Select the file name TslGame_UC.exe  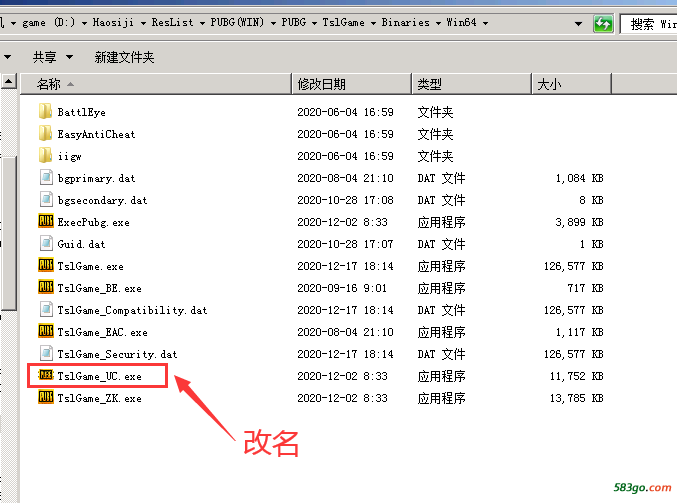[99, 376]
